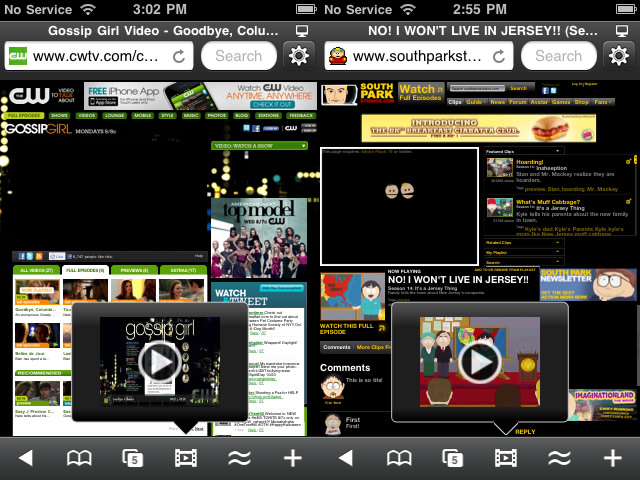Screen dimensions: 640x480
Task: Add new page with plus in South Park browser
Action: [x=613, y=458]
